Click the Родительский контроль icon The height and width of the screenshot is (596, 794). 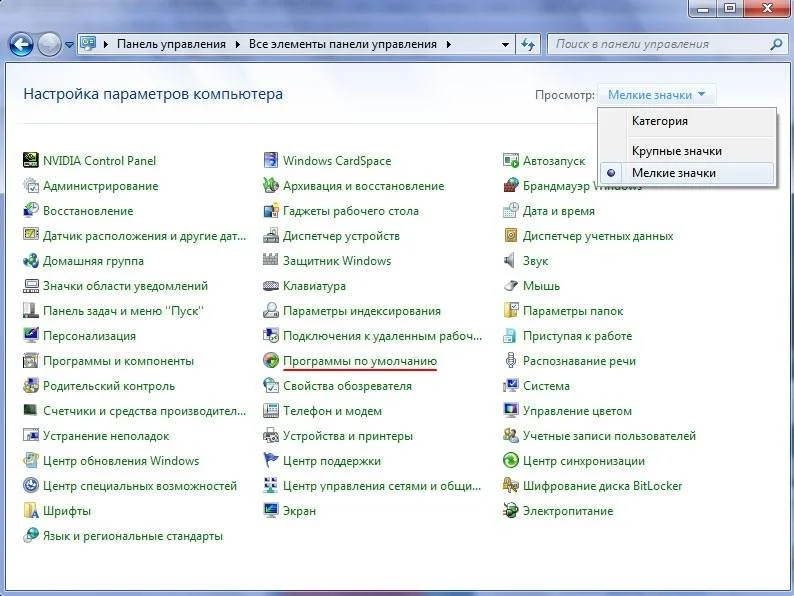[31, 385]
